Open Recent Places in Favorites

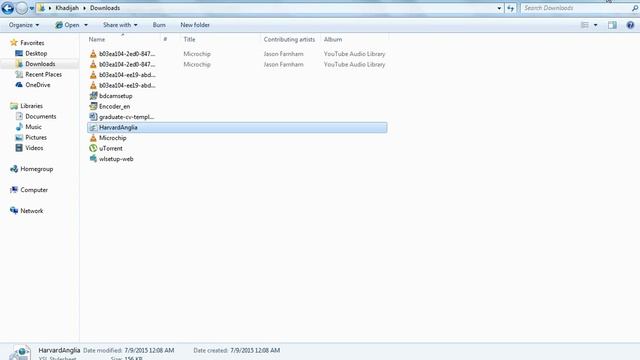(43, 75)
